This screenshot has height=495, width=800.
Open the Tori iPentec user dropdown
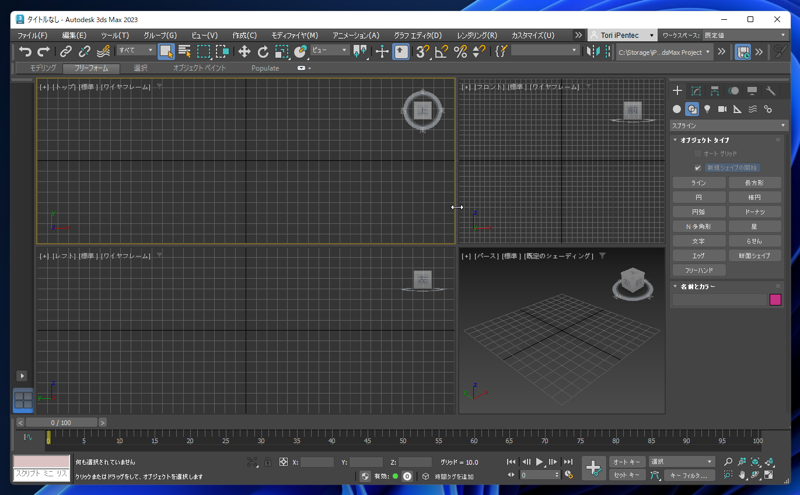622,35
